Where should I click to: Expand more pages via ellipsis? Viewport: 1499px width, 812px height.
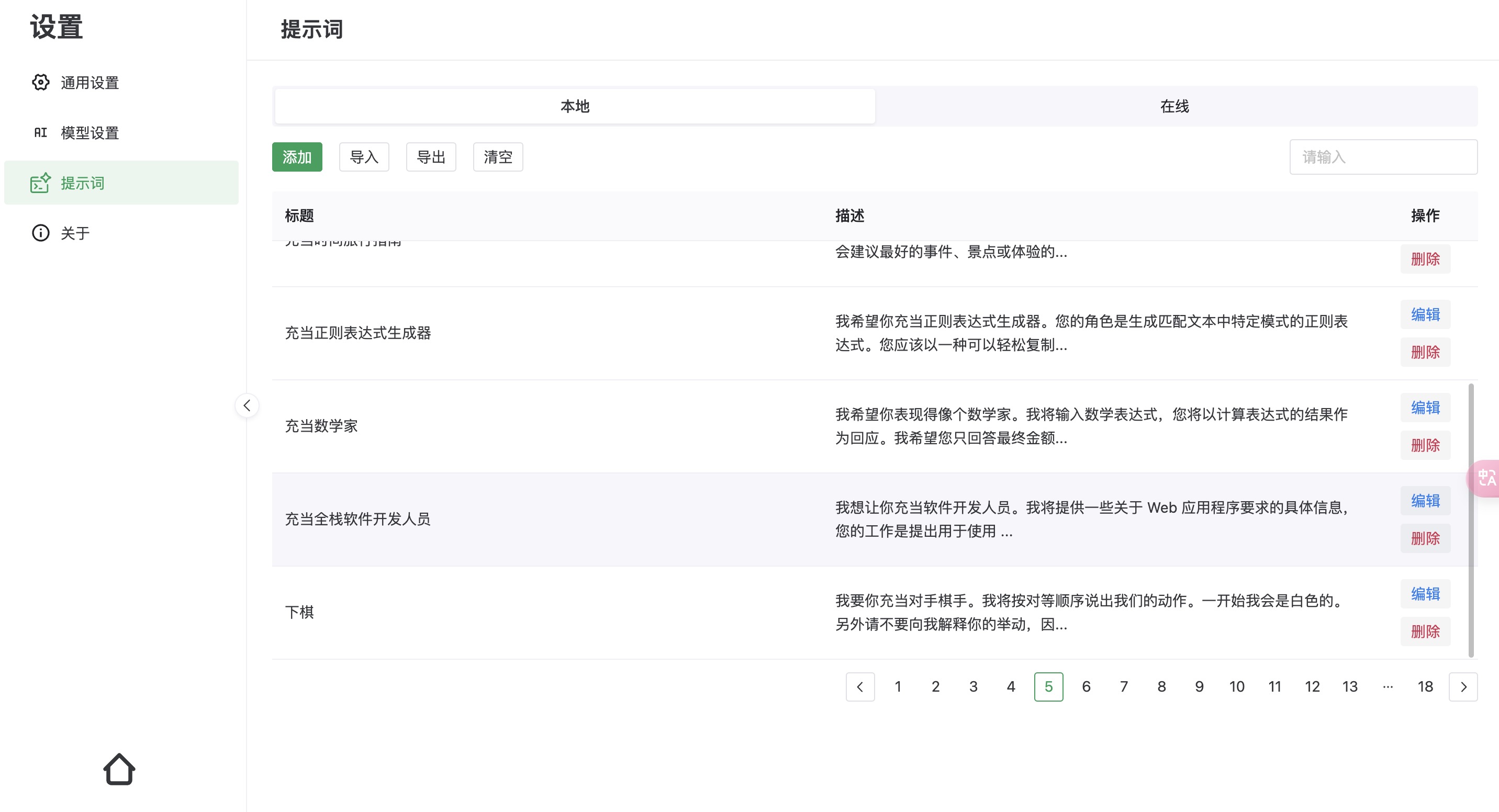tap(1388, 687)
